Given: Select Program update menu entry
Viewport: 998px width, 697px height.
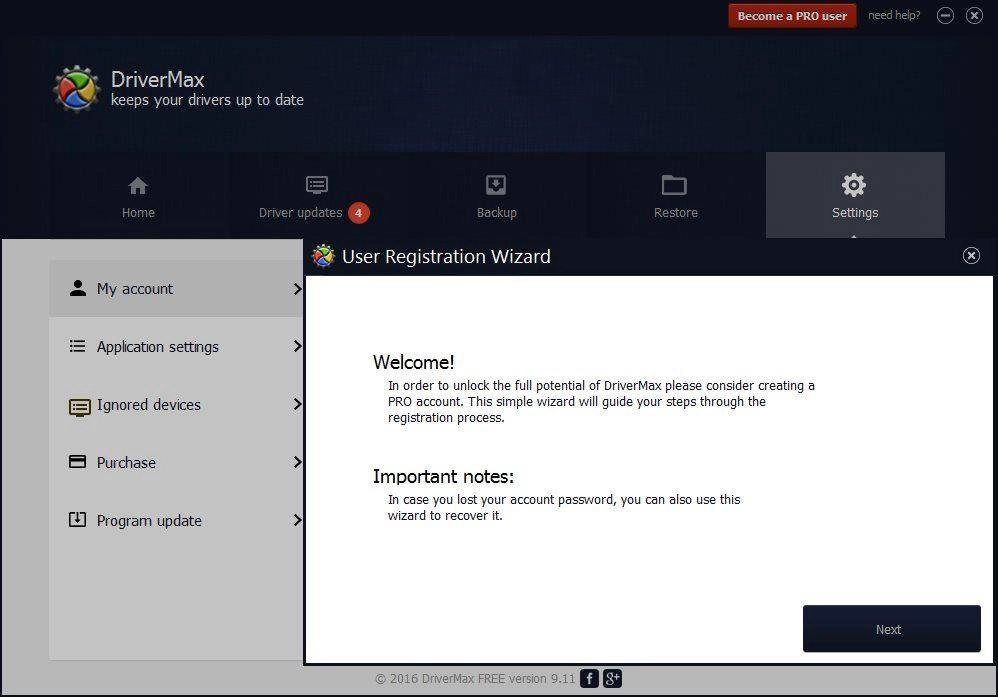Looking at the screenshot, I should (176, 520).
